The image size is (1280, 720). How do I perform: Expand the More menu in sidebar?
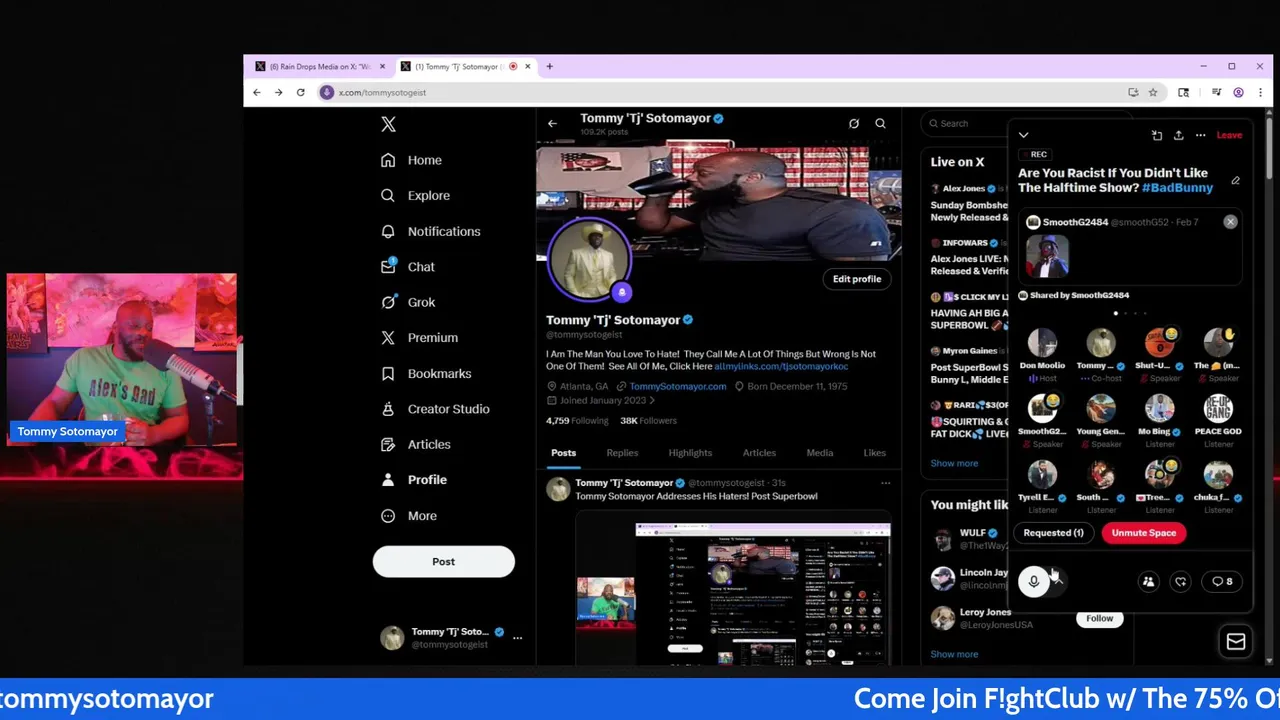coord(409,516)
